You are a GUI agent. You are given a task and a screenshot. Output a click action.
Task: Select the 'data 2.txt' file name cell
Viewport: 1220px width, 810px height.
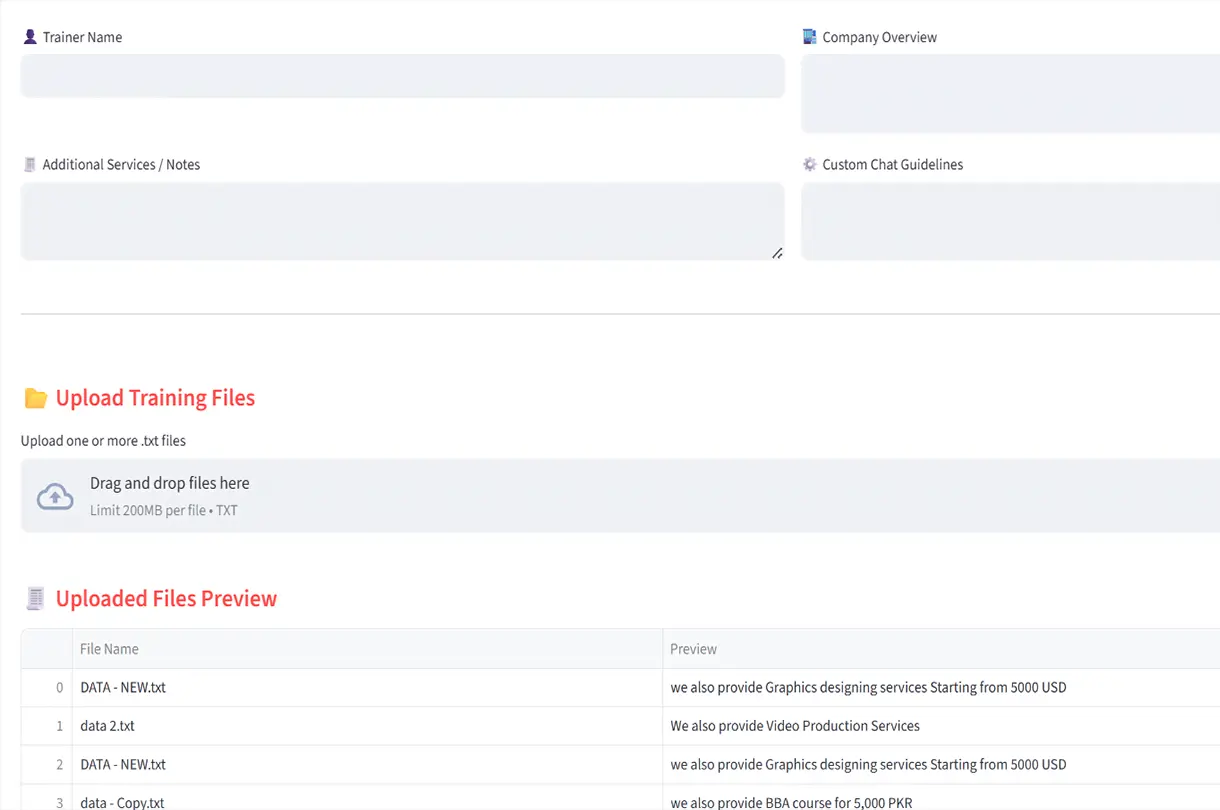click(x=108, y=726)
